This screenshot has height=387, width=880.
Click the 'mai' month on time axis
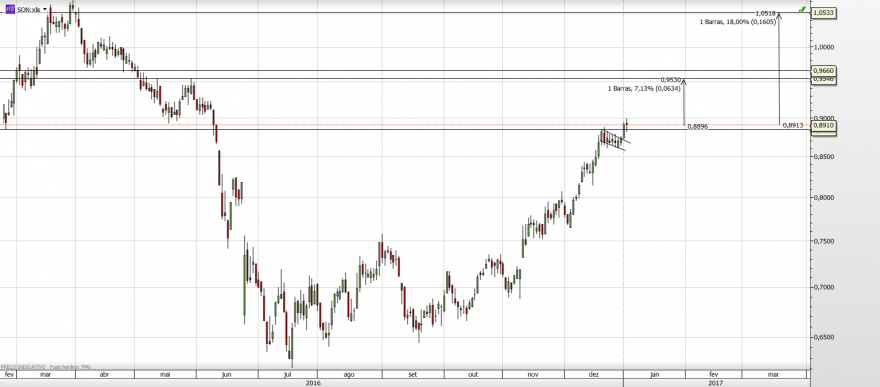pyautogui.click(x=165, y=374)
